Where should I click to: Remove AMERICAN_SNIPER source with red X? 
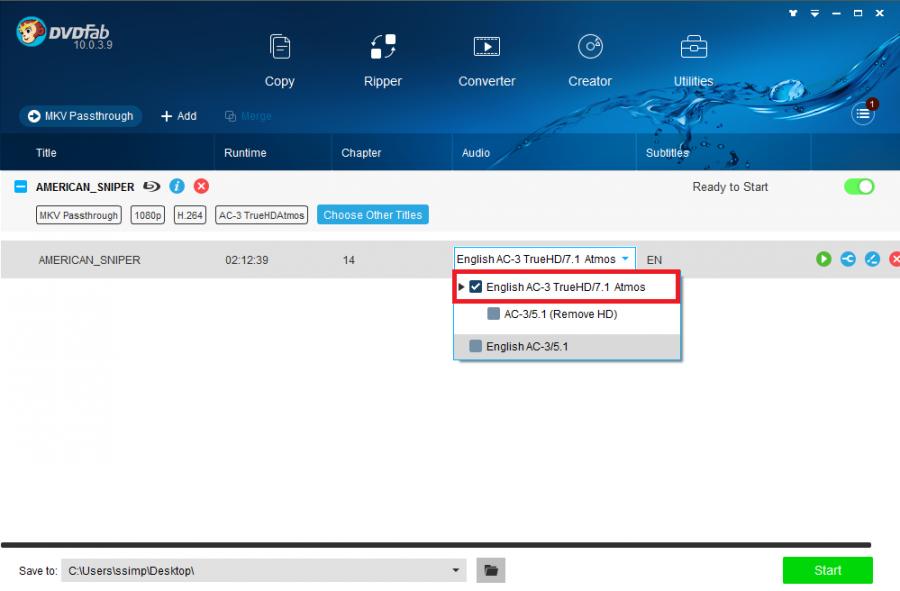(x=201, y=186)
